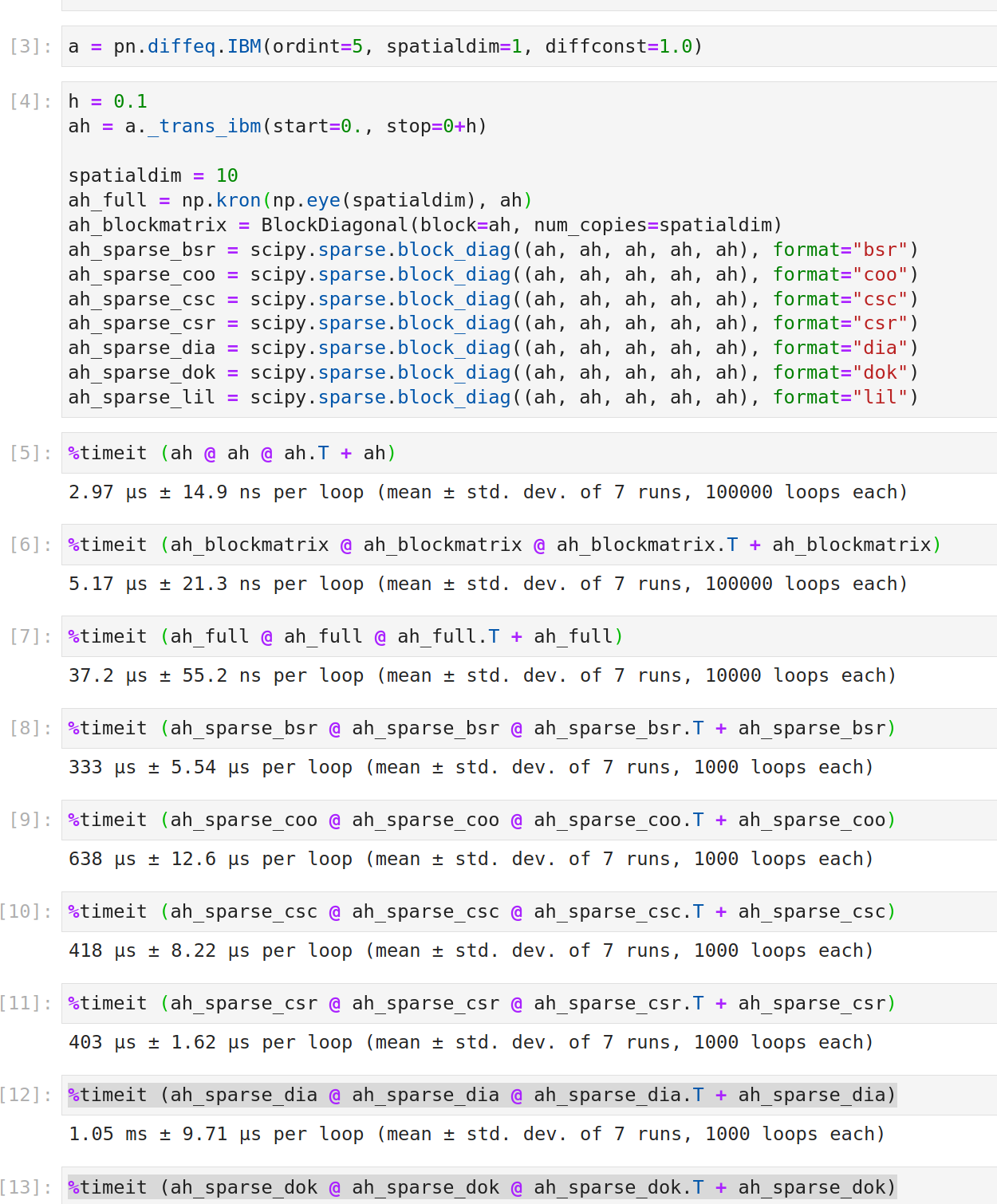Click the '403 µs' output line

point(471,1042)
